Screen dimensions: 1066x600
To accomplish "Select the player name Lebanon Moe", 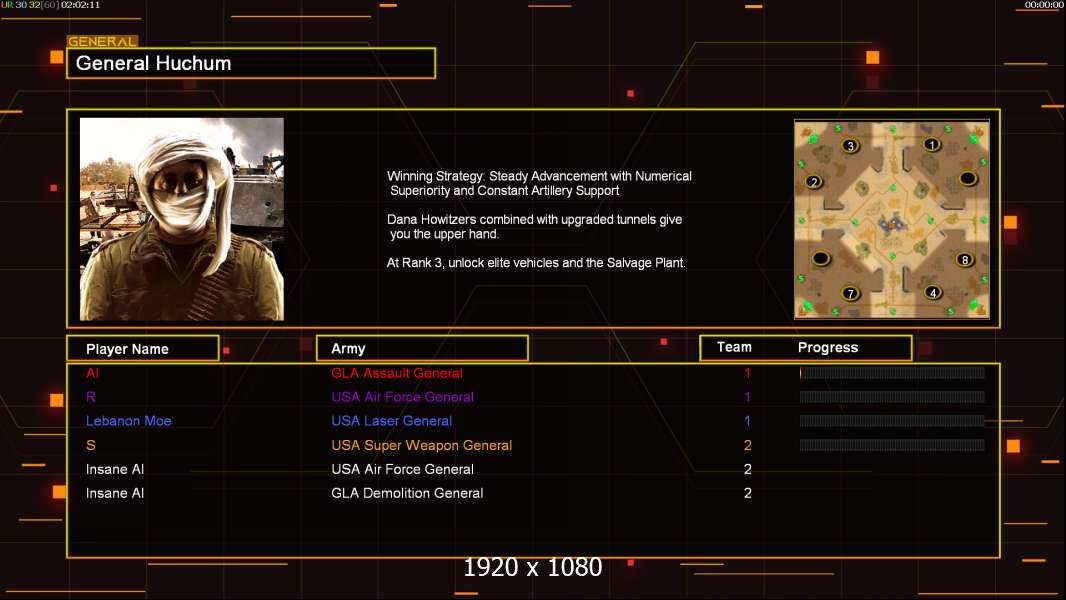I will (x=128, y=421).
